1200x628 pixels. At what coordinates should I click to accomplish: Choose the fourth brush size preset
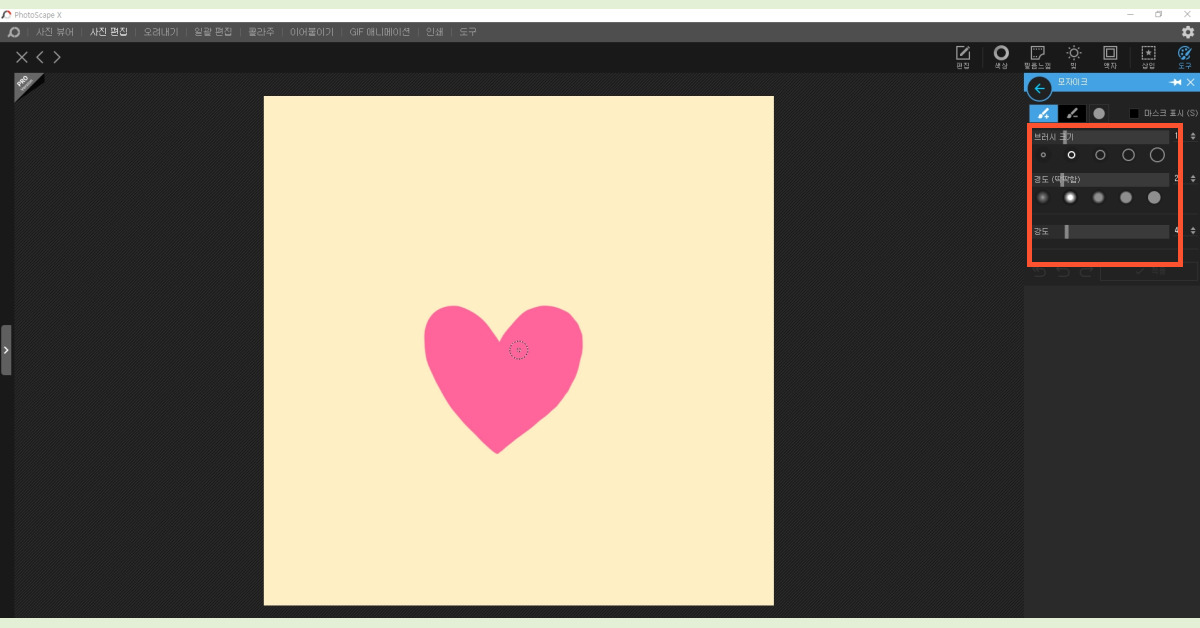(1128, 155)
